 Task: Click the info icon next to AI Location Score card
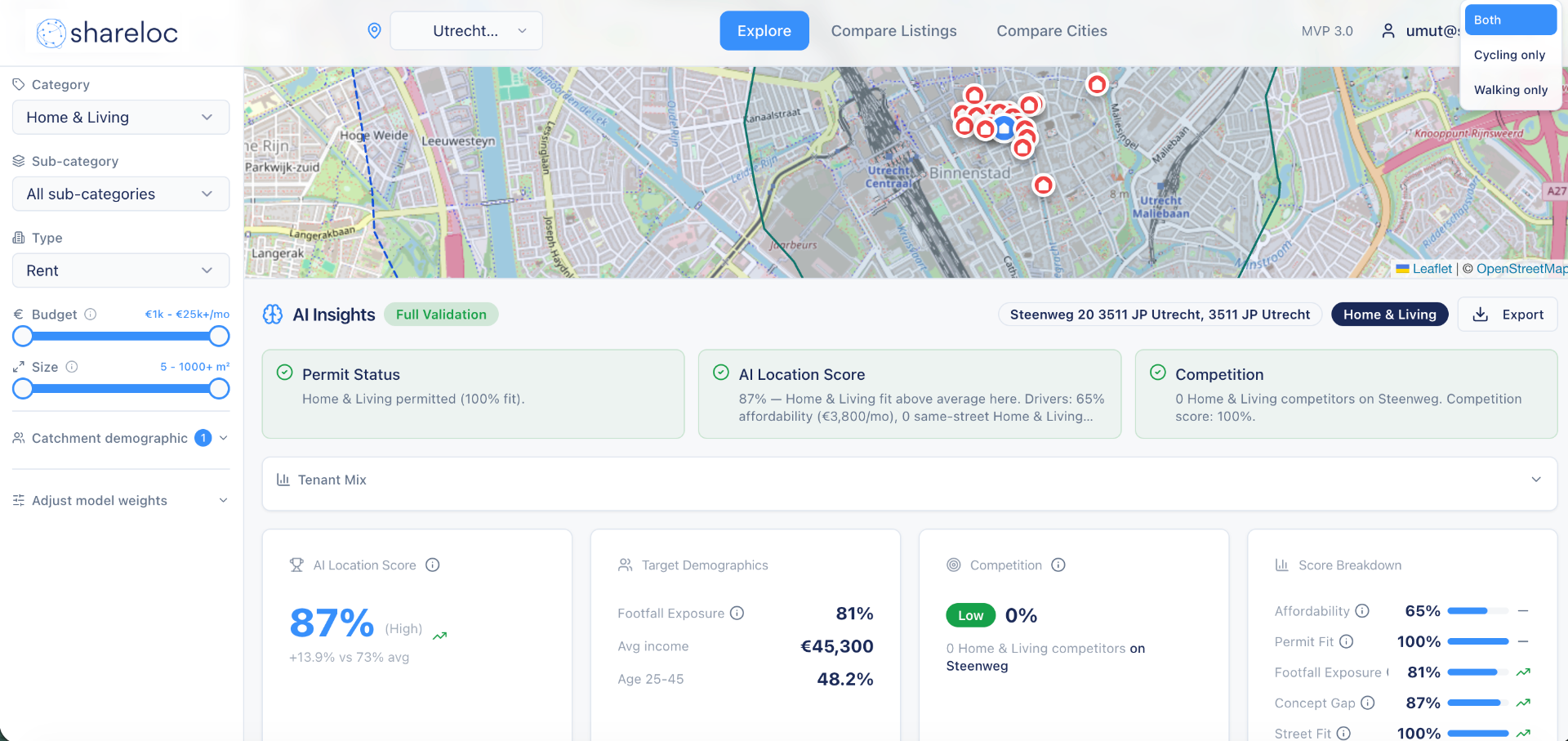point(433,565)
